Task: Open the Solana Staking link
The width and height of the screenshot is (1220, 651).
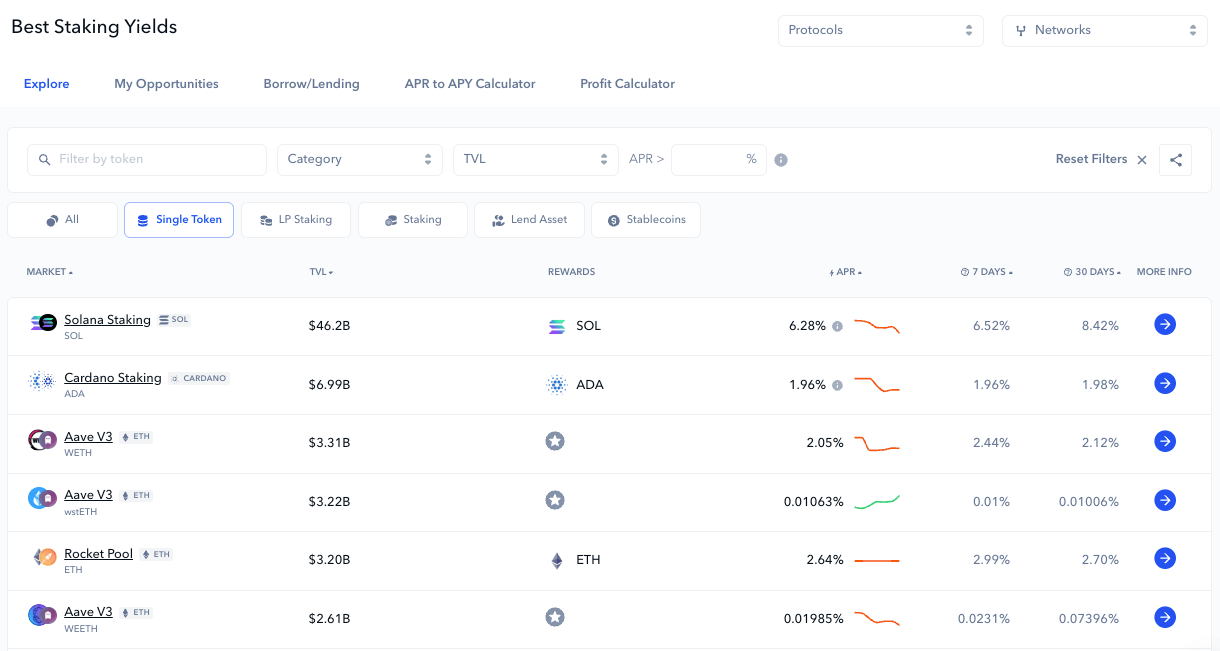Action: click(107, 320)
